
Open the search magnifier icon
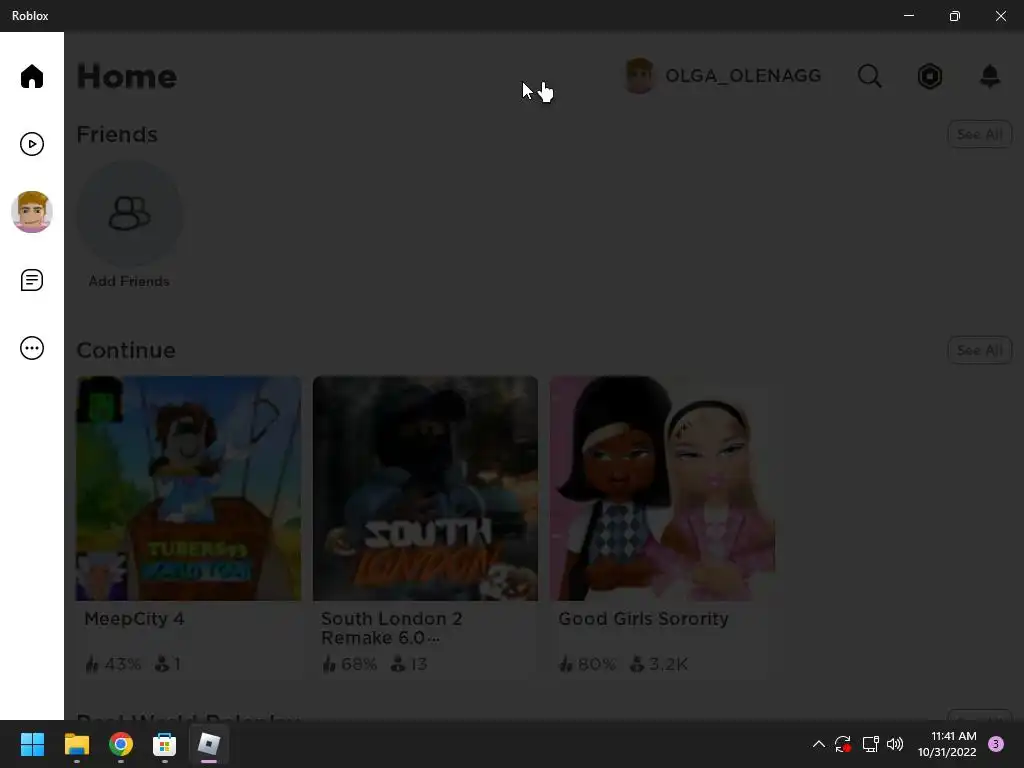tap(869, 76)
